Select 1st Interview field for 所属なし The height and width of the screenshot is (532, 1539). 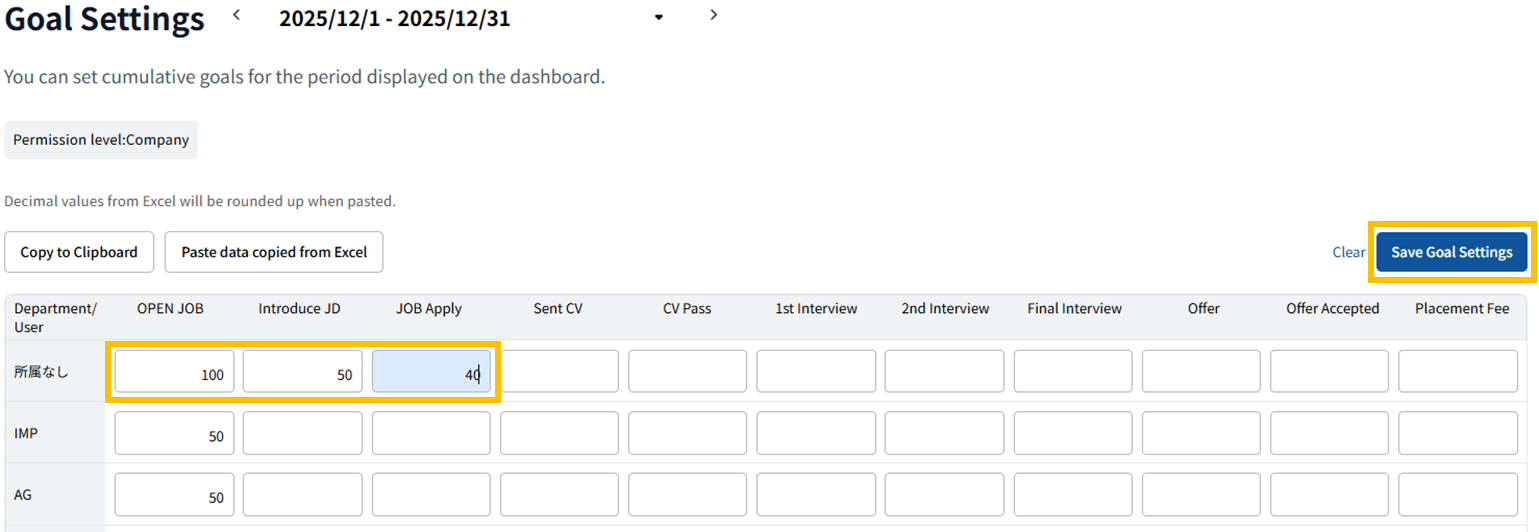point(816,371)
